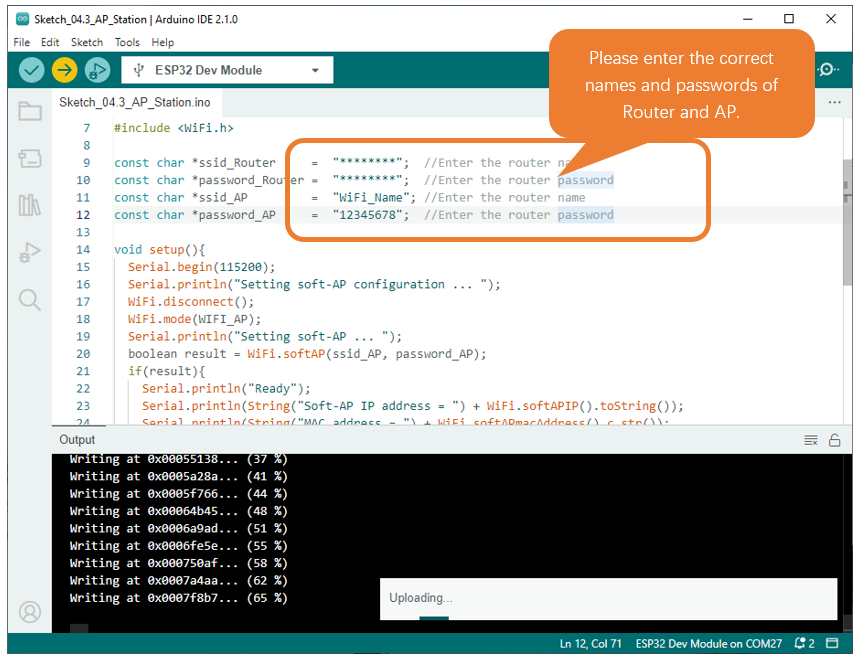Click the editor vertical scrollbar thumb
This screenshot has height=660, width=862.
pos(847,223)
